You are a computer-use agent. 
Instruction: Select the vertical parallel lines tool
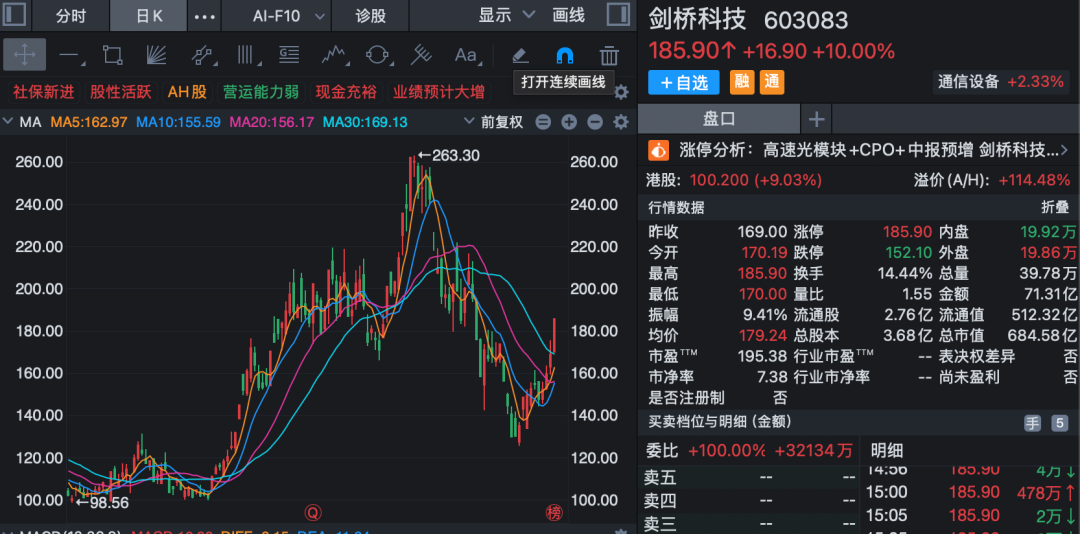[245, 54]
